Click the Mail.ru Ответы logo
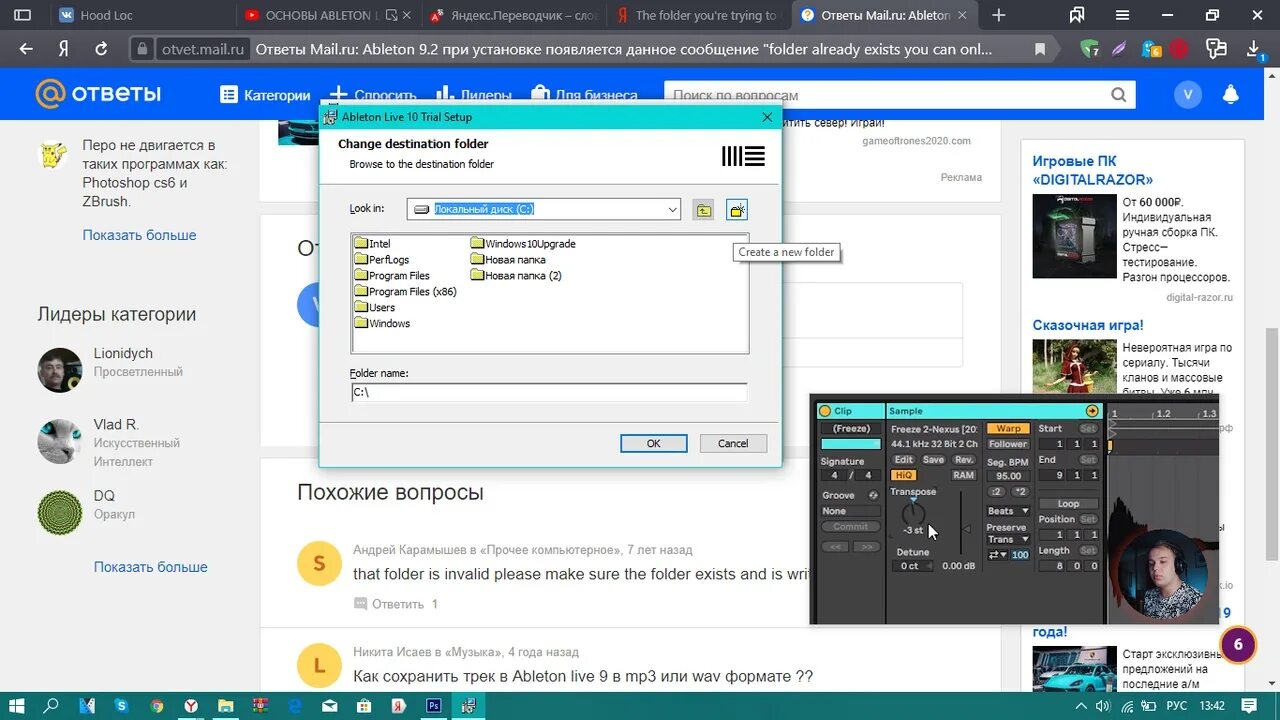The image size is (1280, 720). (x=98, y=94)
